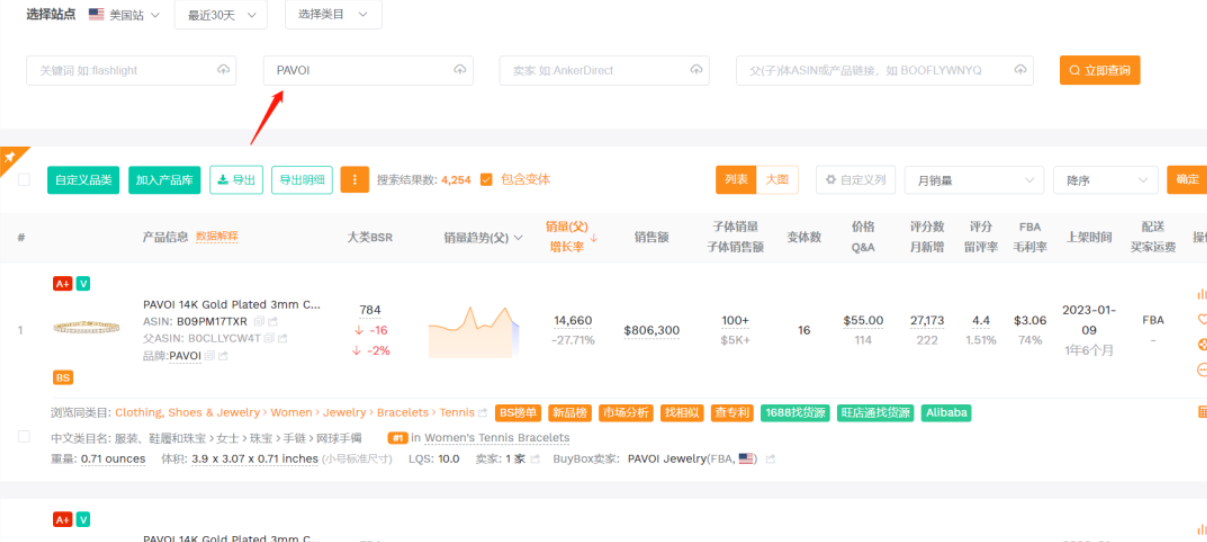1207x542 pixels.
Task: Copy parent ASIN B0CLLYCW4T with copy icon
Action: [271, 339]
